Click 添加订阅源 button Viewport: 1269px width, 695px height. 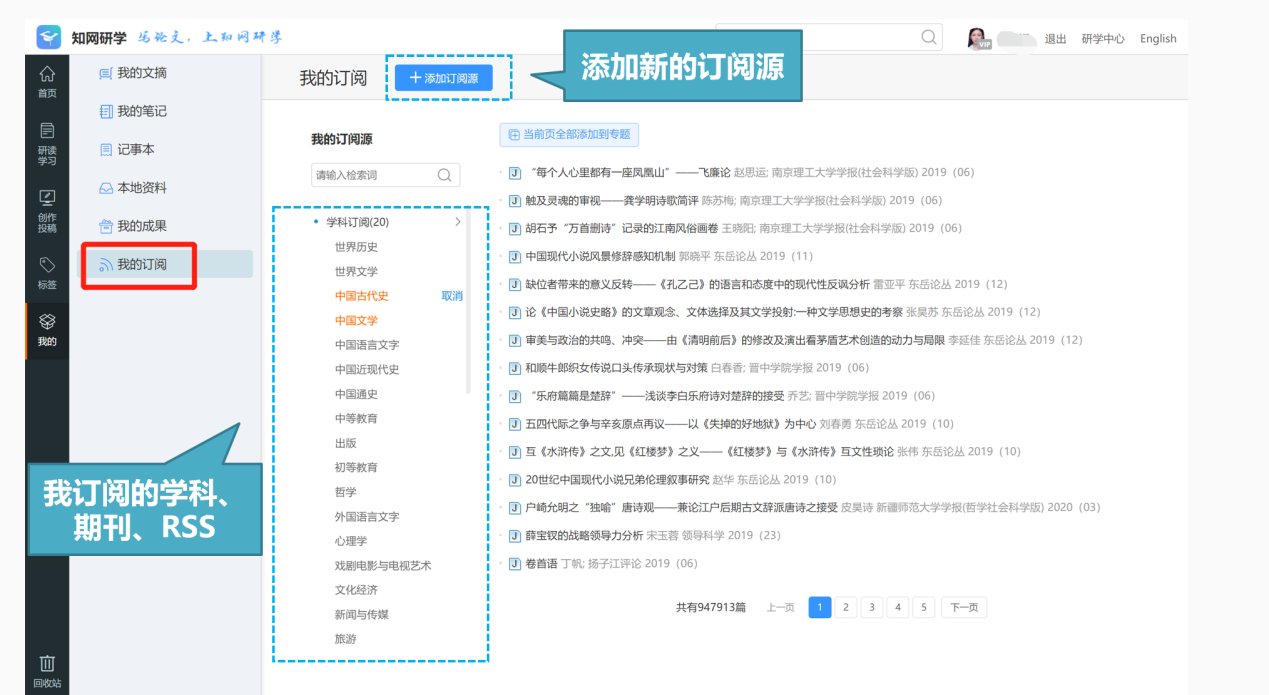click(x=444, y=77)
